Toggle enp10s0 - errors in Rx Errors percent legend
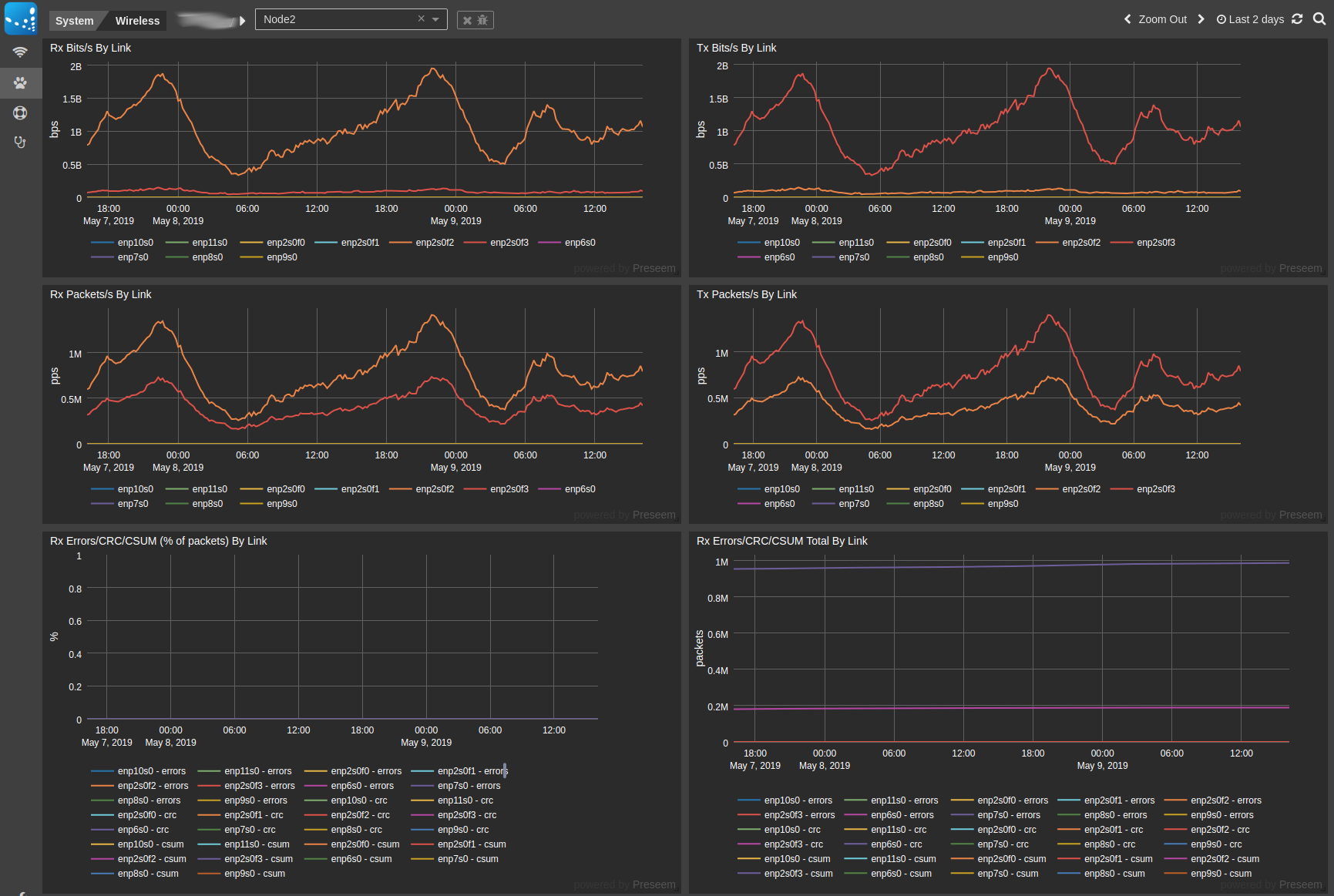 point(138,771)
